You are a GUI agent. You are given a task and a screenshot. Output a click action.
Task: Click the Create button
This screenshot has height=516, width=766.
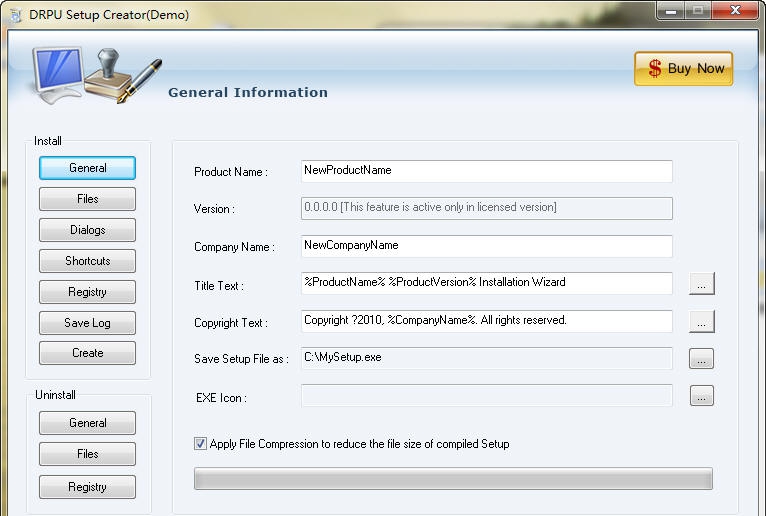(x=87, y=353)
